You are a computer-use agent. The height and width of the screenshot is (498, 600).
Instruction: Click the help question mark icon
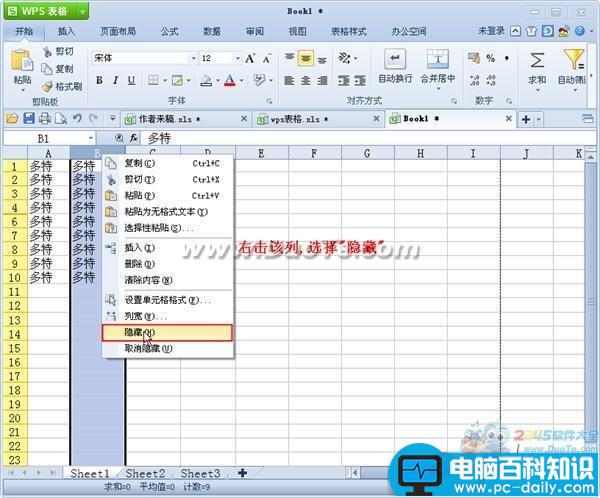580,31
